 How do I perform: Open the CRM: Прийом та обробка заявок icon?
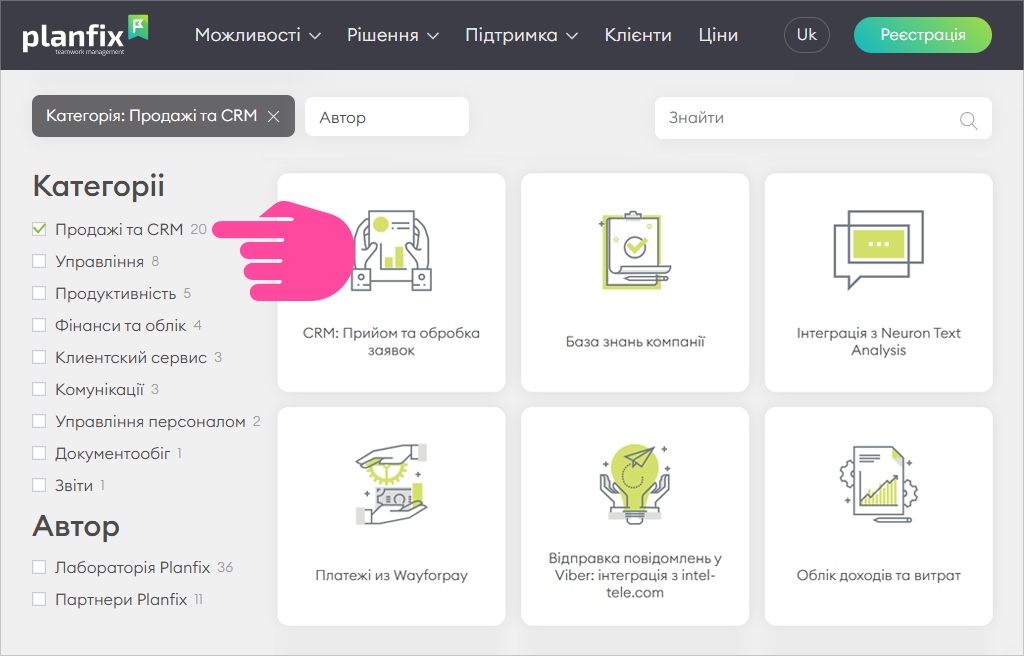[391, 250]
